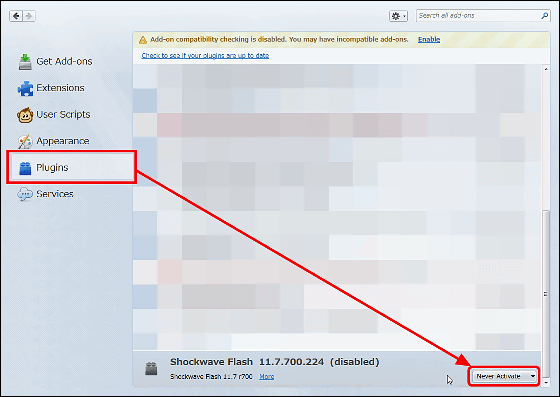
Task: Select the Plugins section
Action: point(72,167)
